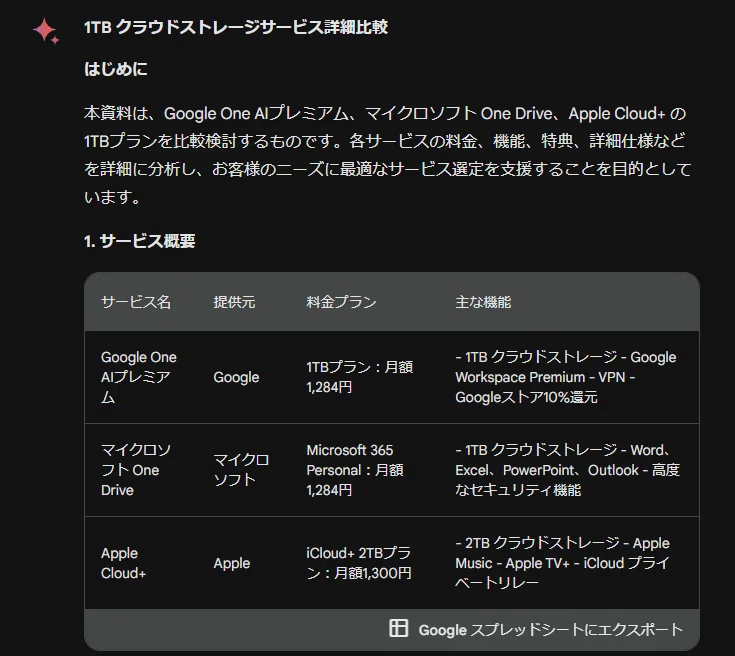Screen dimensions: 735x656
Task: Click the 'はじめに' heading
Action: pos(116,69)
